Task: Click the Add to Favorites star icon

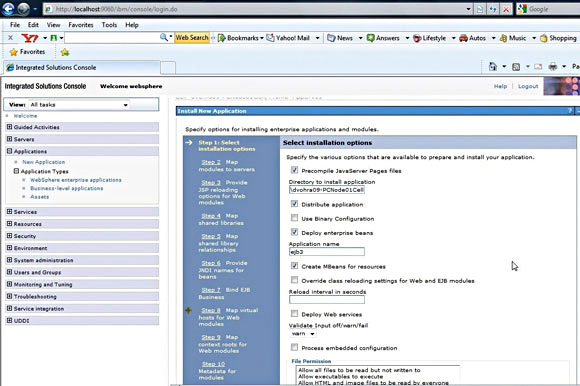Action: (65, 52)
